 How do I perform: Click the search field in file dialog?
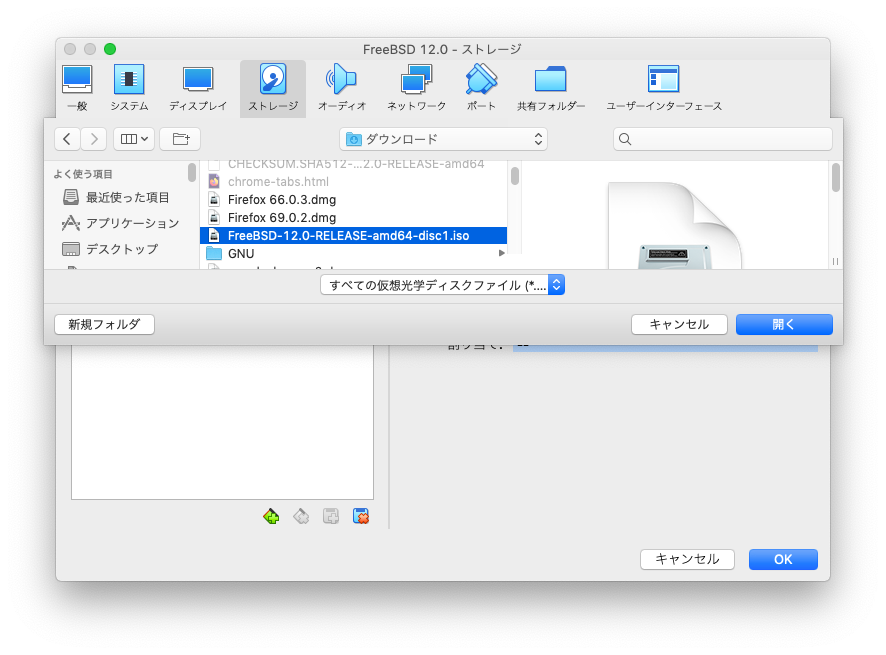[x=723, y=139]
